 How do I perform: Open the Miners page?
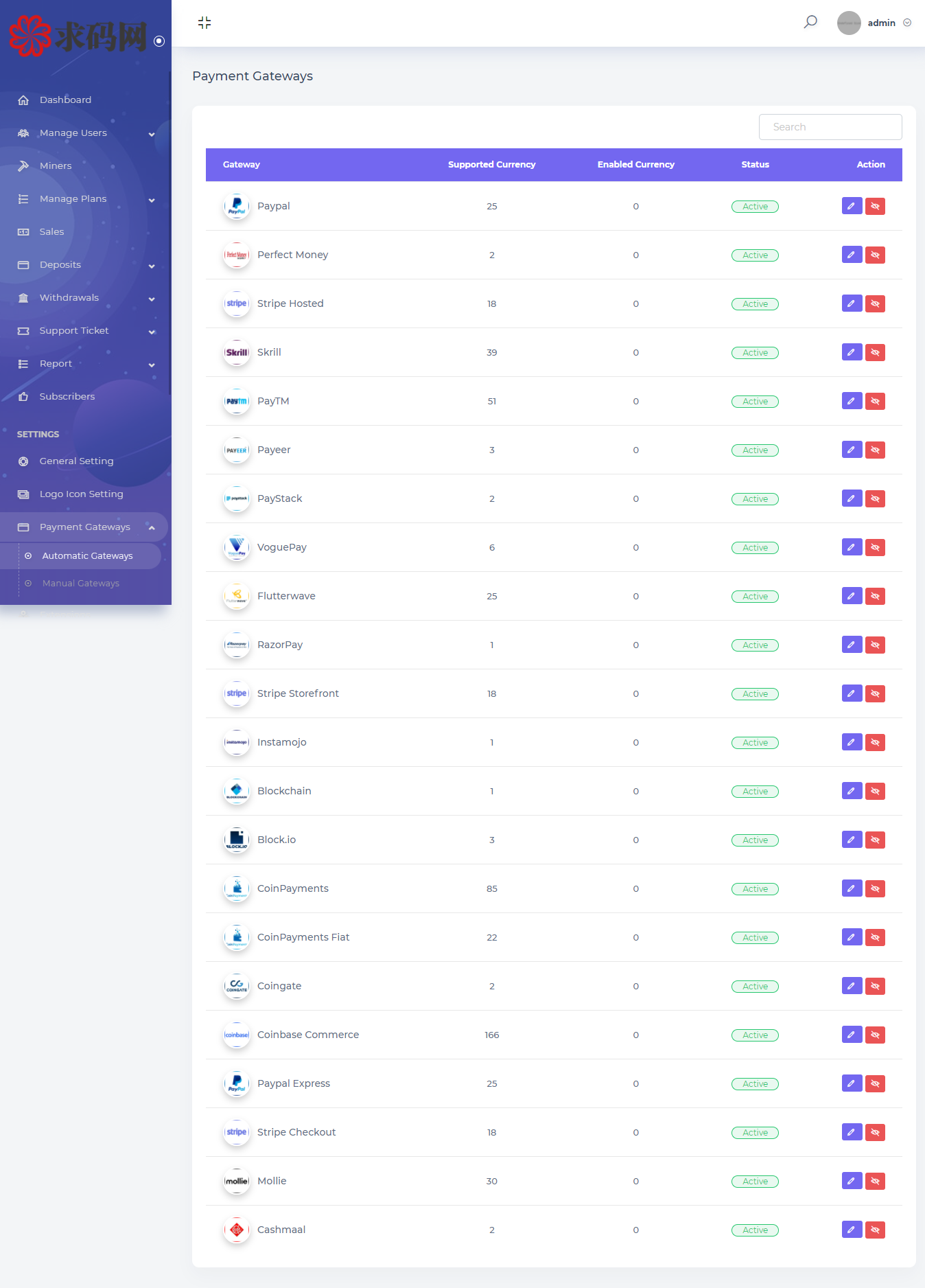point(56,165)
